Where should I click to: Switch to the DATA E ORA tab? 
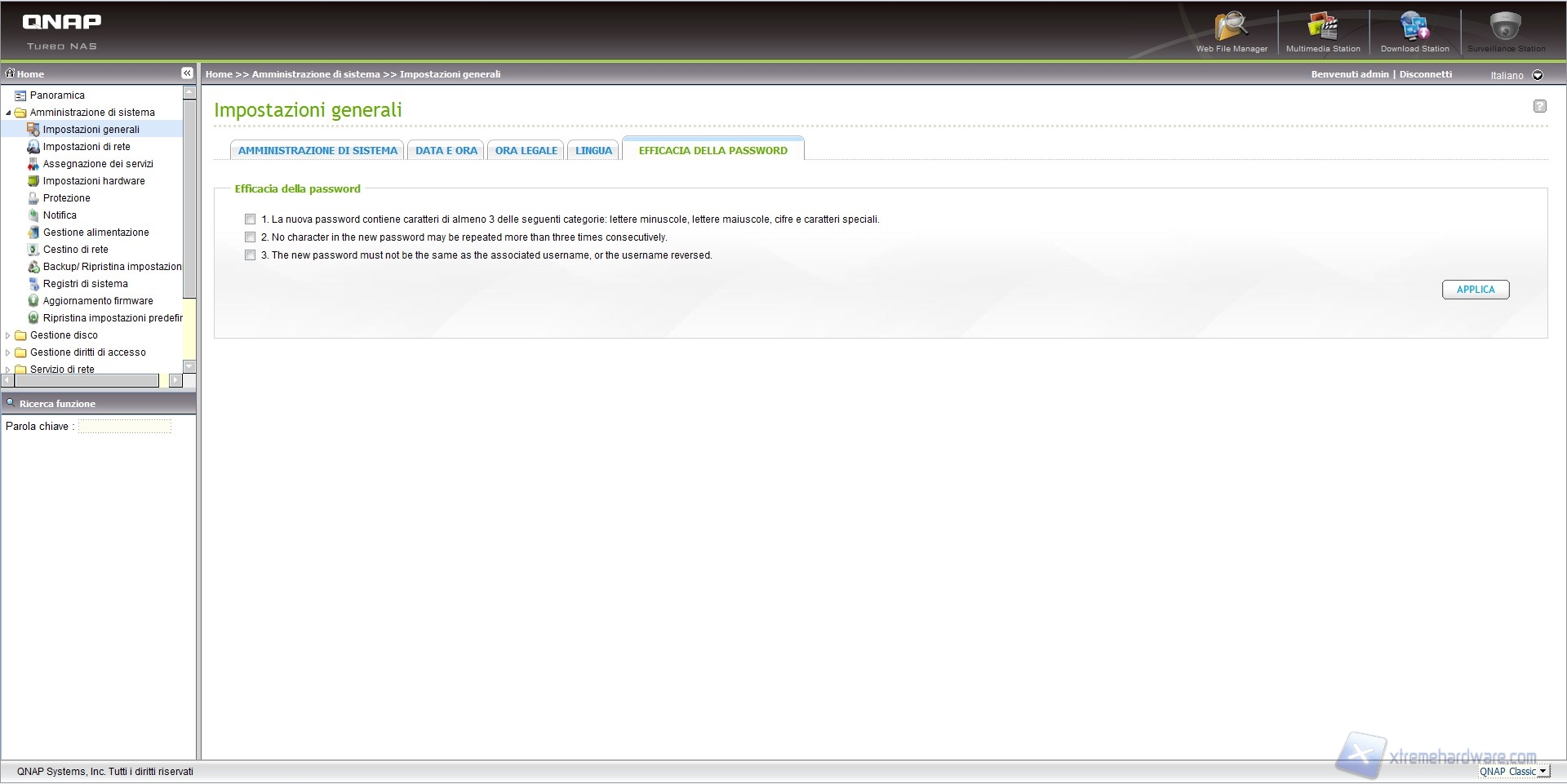446,151
